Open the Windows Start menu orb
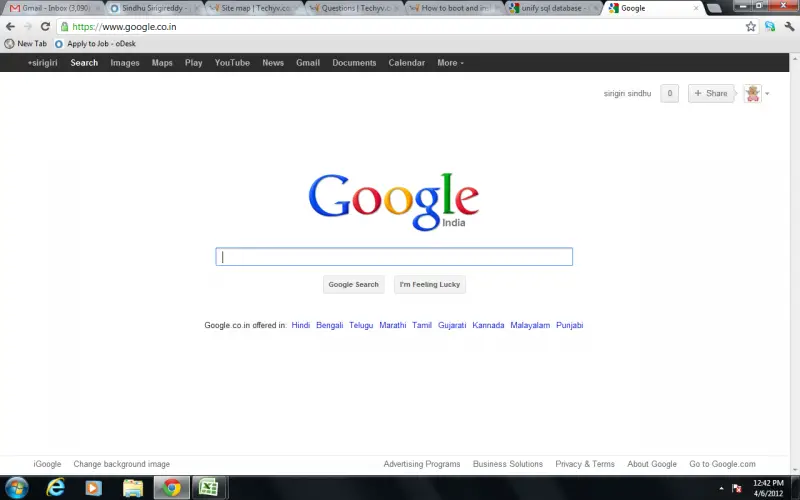The image size is (800, 500). (x=16, y=488)
